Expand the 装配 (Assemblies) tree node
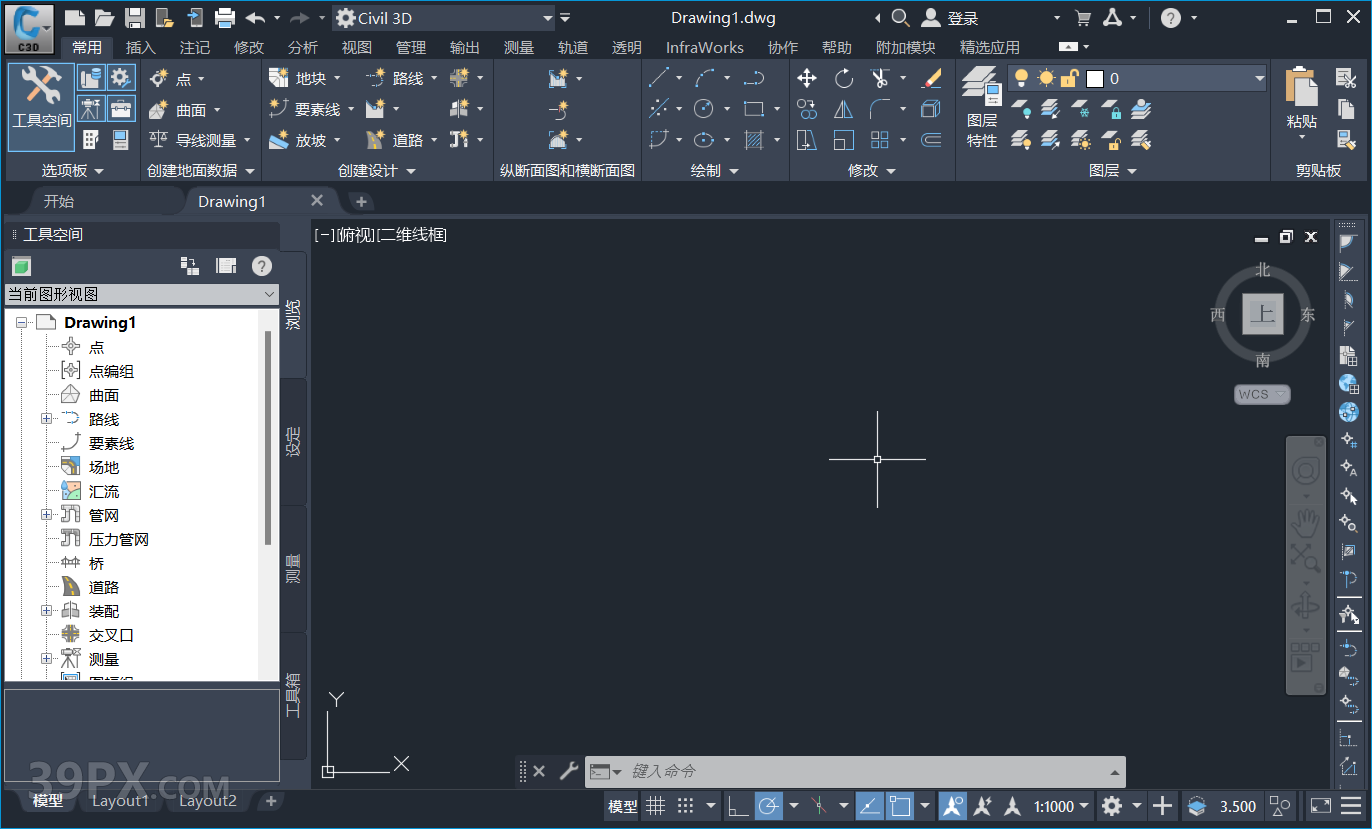1372x829 pixels. [x=46, y=611]
